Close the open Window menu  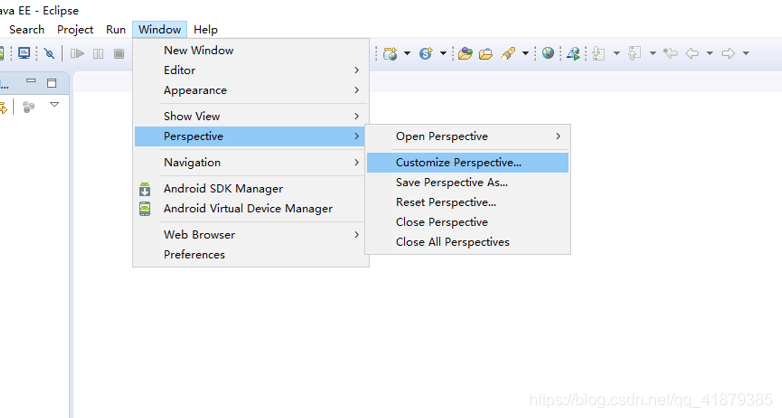160,29
